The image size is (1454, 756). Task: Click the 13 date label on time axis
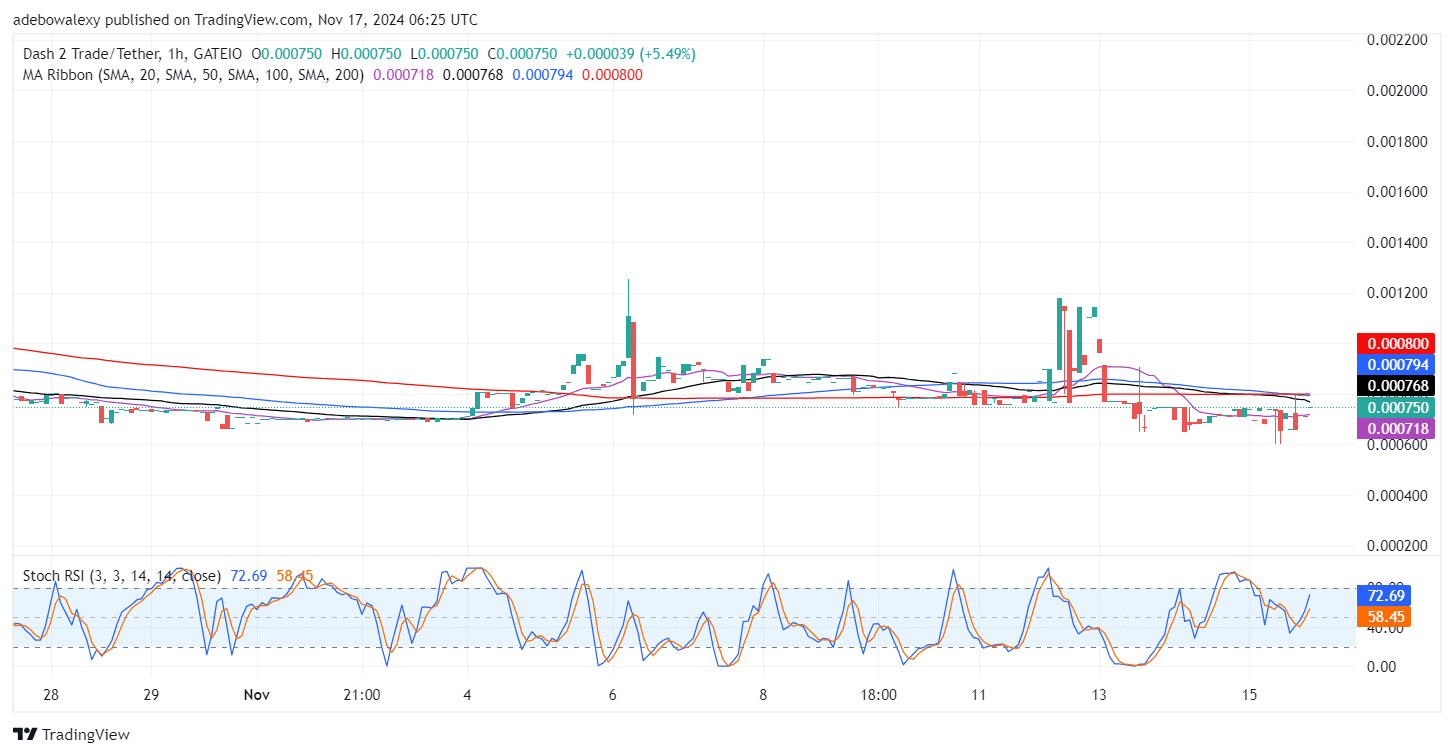click(x=1099, y=695)
